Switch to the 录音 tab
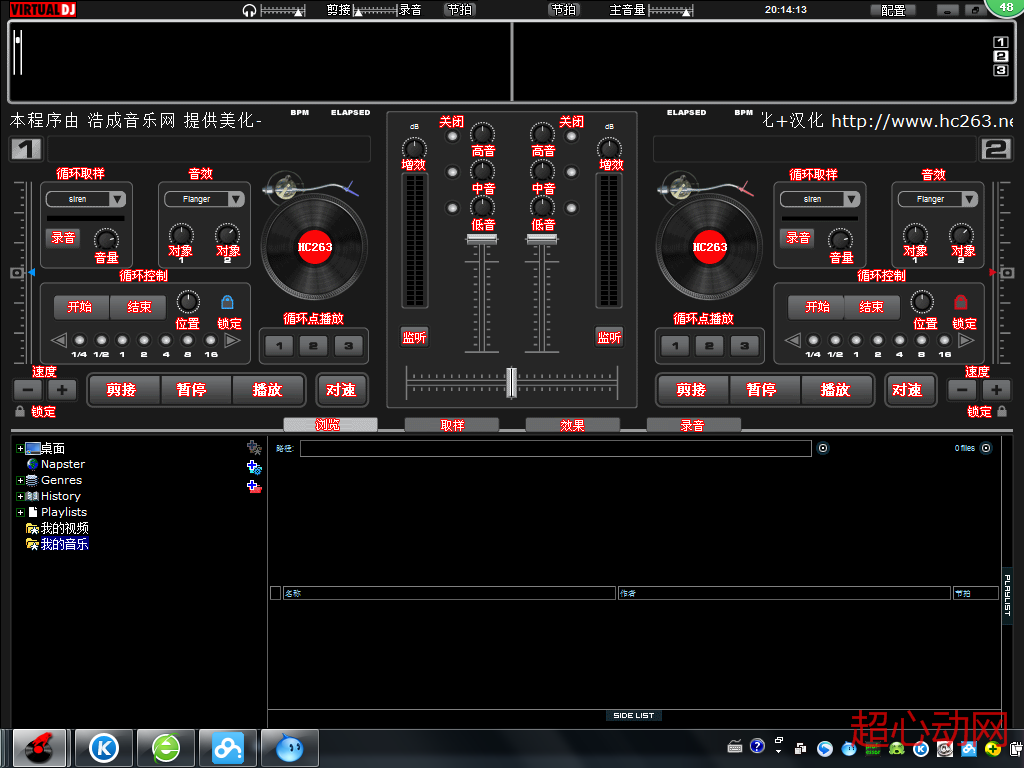 tap(694, 425)
